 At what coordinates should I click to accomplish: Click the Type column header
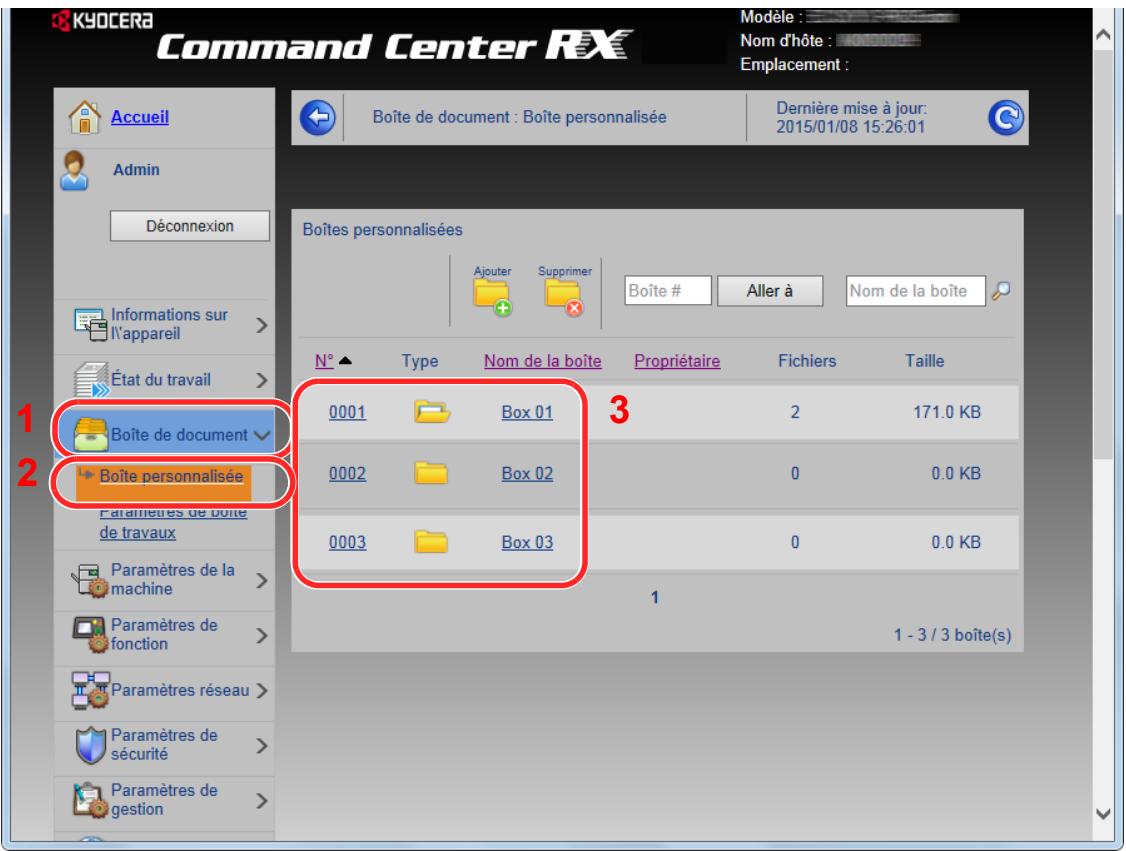pos(420,361)
